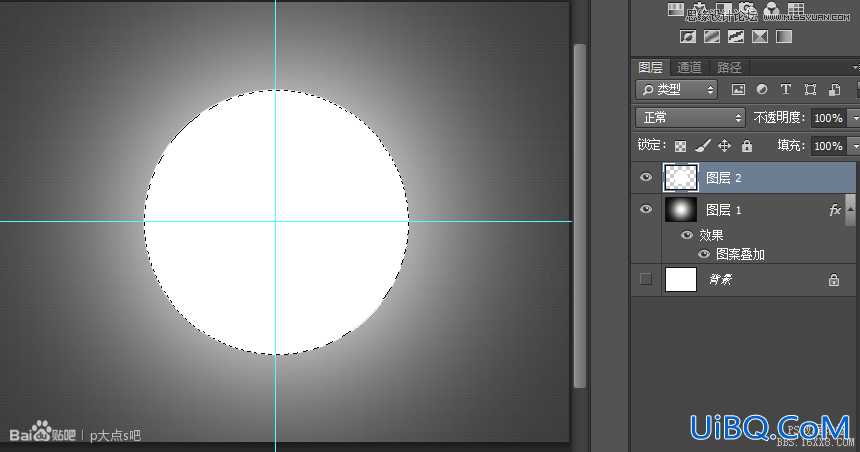860x452 pixels.
Task: Hide the 图层 2 layer
Action: click(646, 177)
